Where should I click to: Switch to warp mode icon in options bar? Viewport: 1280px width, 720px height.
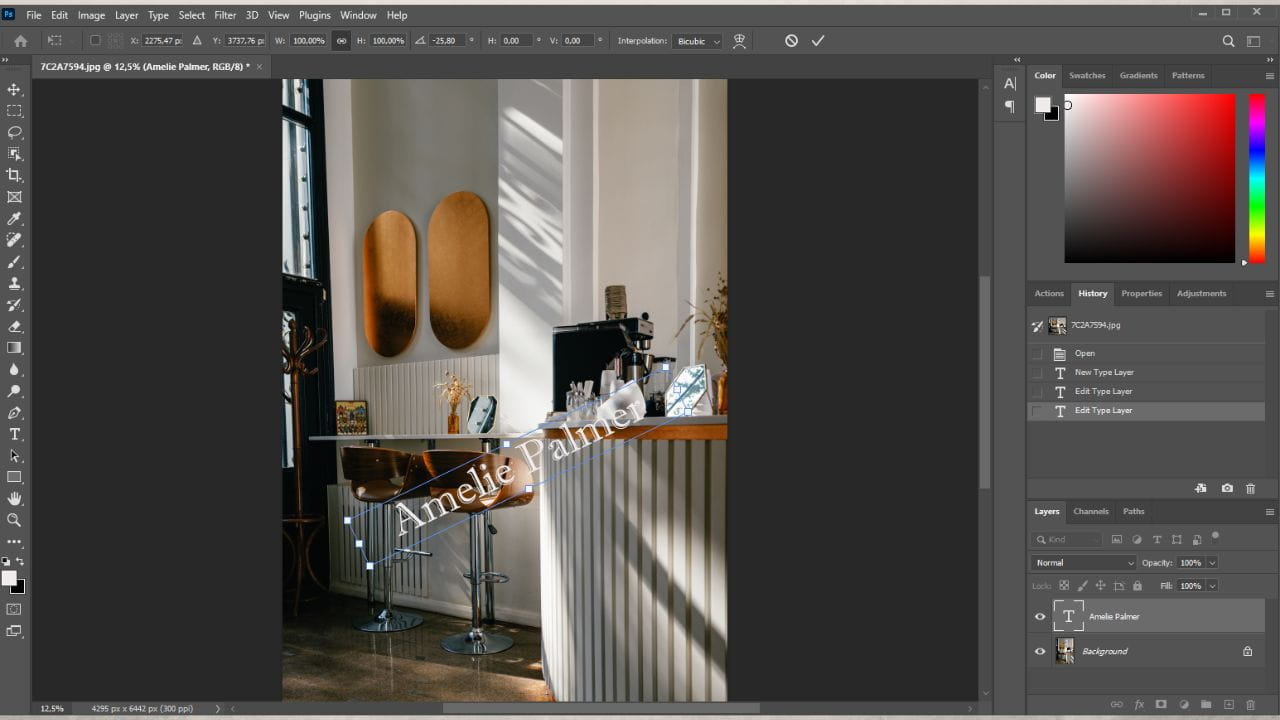point(740,41)
